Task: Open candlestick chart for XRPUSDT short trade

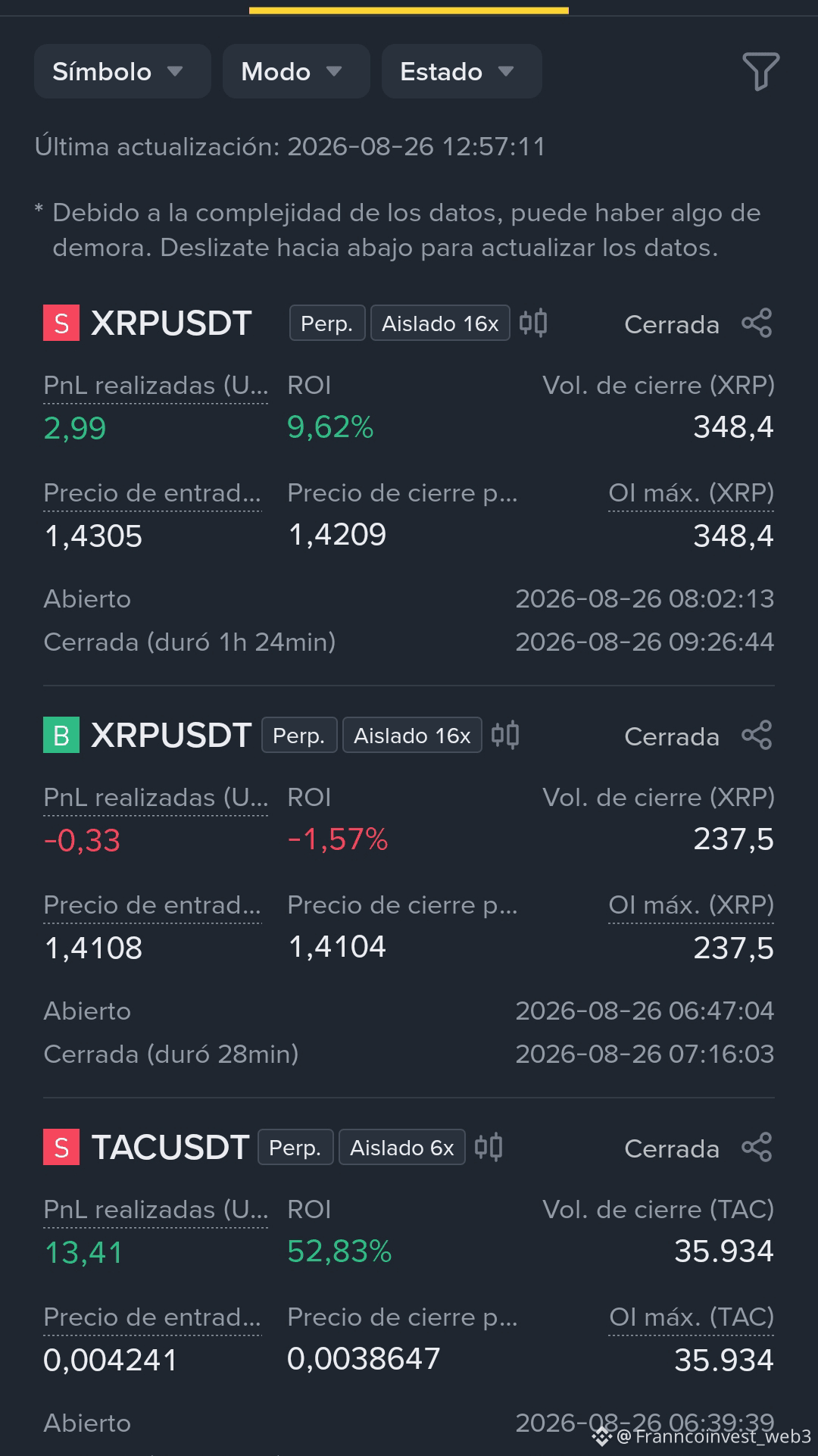Action: click(x=533, y=323)
